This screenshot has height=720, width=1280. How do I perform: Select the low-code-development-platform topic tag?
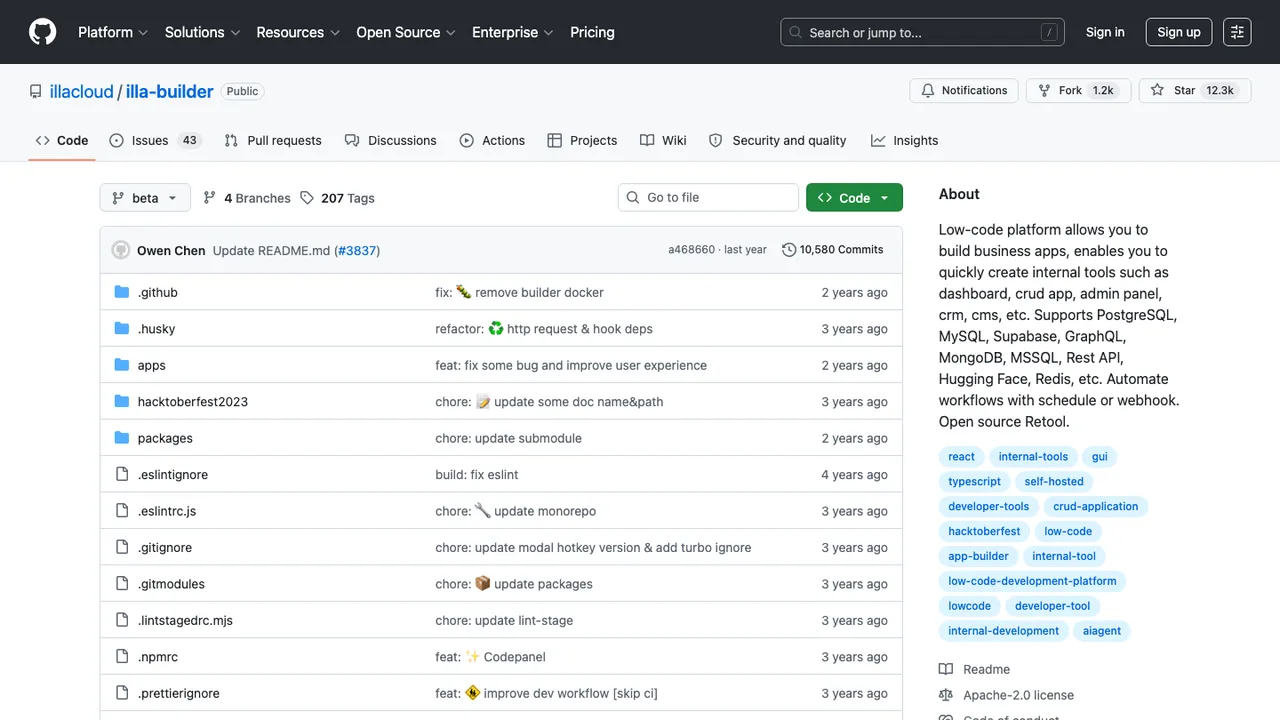tap(1032, 581)
